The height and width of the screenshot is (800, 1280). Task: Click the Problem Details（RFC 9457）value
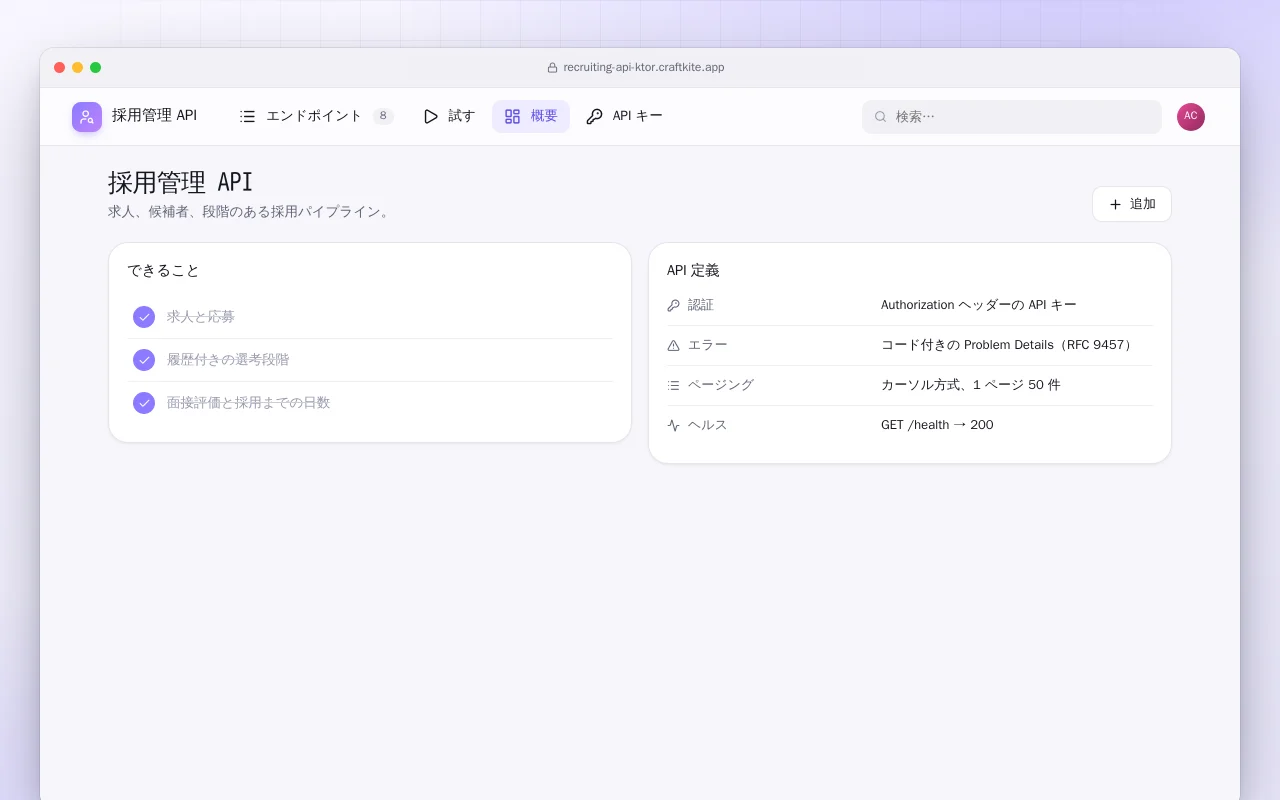[x=1007, y=345]
